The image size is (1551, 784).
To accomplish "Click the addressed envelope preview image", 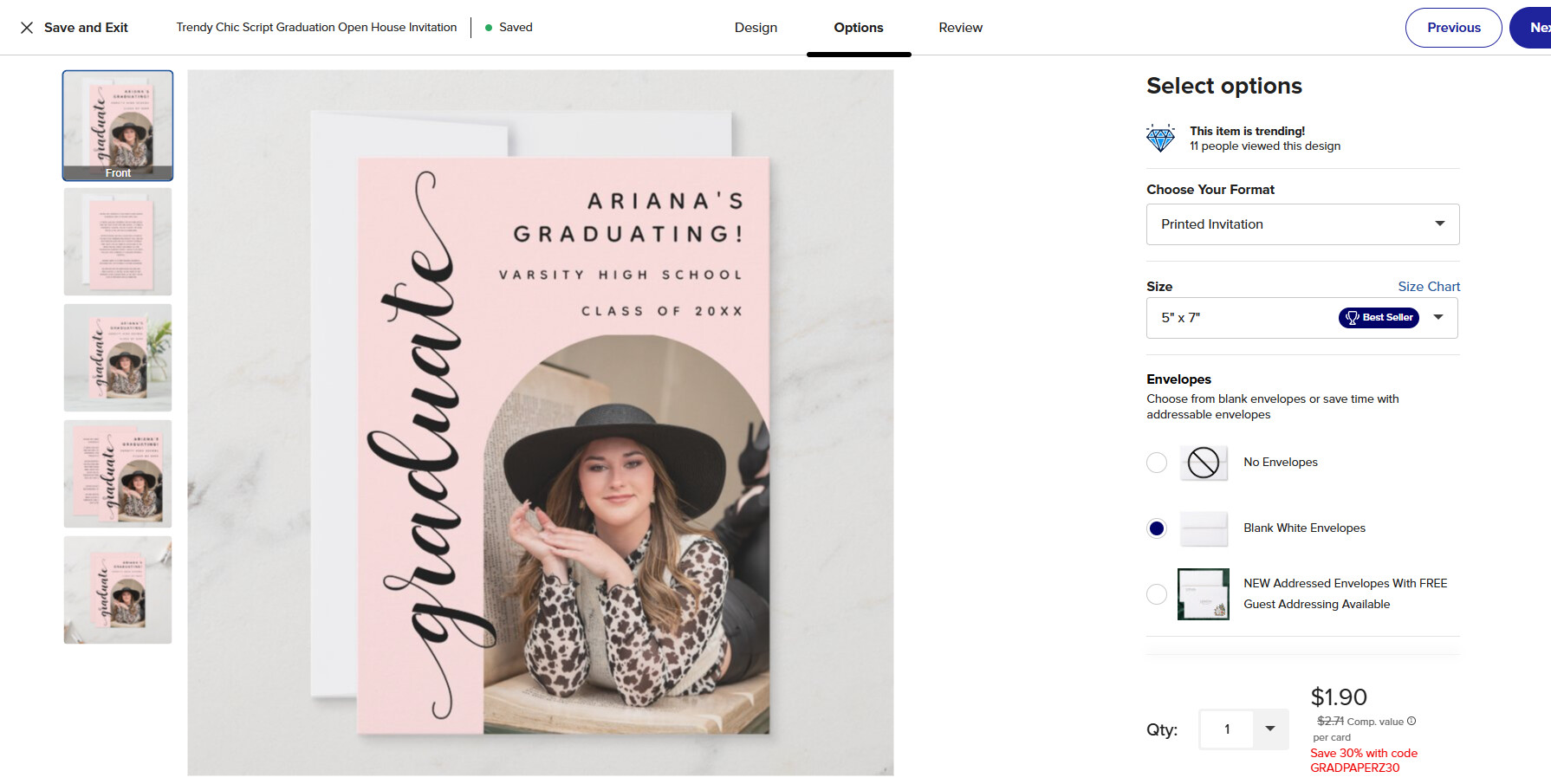I will tap(1204, 594).
